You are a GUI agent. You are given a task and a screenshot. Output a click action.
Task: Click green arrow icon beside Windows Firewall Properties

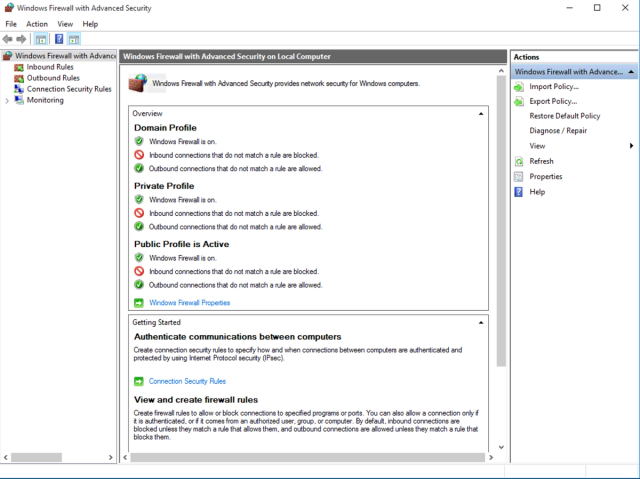139,303
